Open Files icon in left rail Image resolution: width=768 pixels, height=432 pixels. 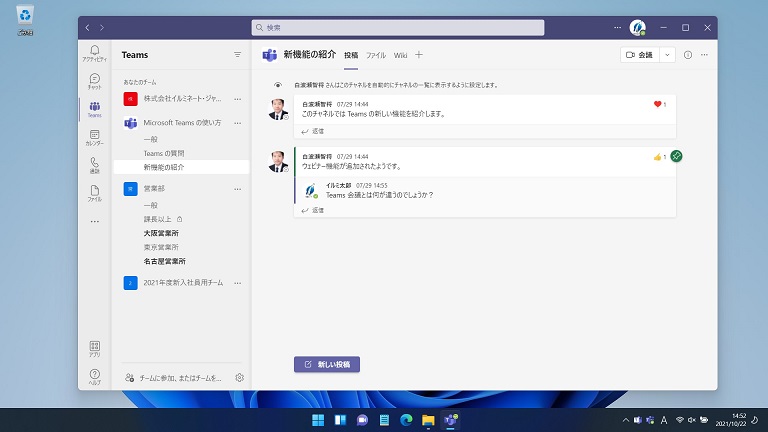(x=95, y=193)
